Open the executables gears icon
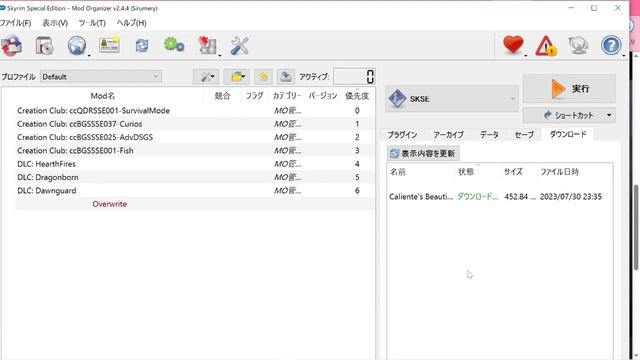This screenshot has width=640, height=360. click(x=174, y=45)
